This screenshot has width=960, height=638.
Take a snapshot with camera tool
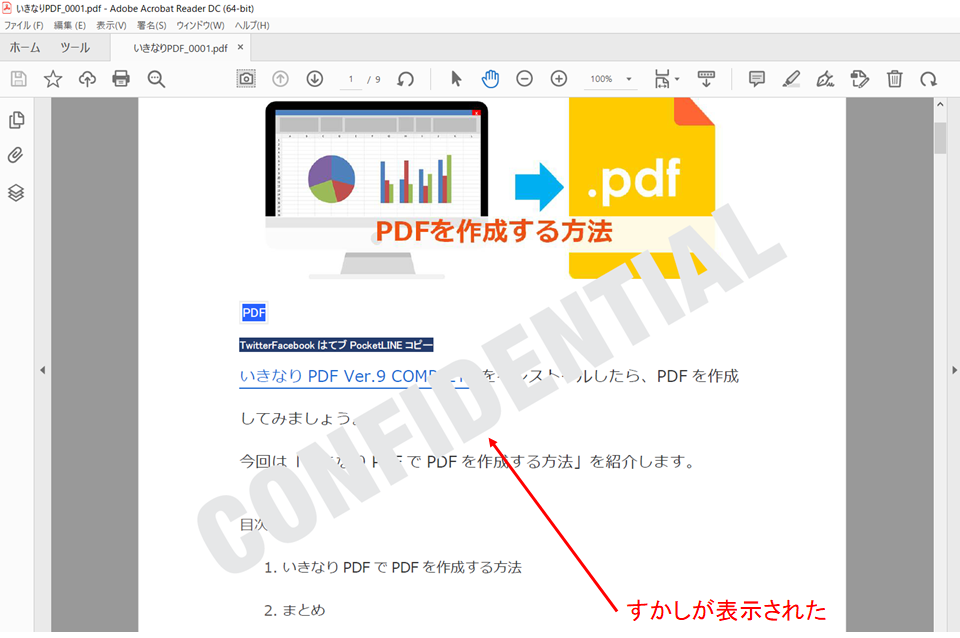(x=246, y=79)
